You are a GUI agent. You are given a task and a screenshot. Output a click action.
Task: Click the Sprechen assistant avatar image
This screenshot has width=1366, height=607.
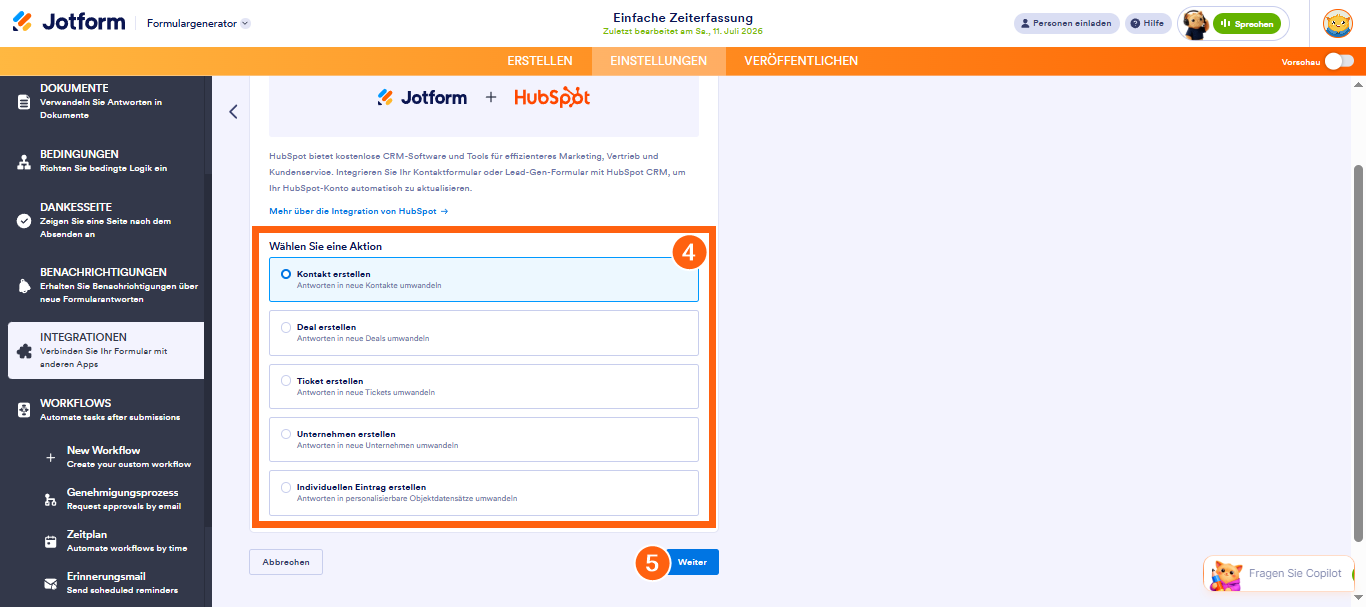click(1195, 24)
